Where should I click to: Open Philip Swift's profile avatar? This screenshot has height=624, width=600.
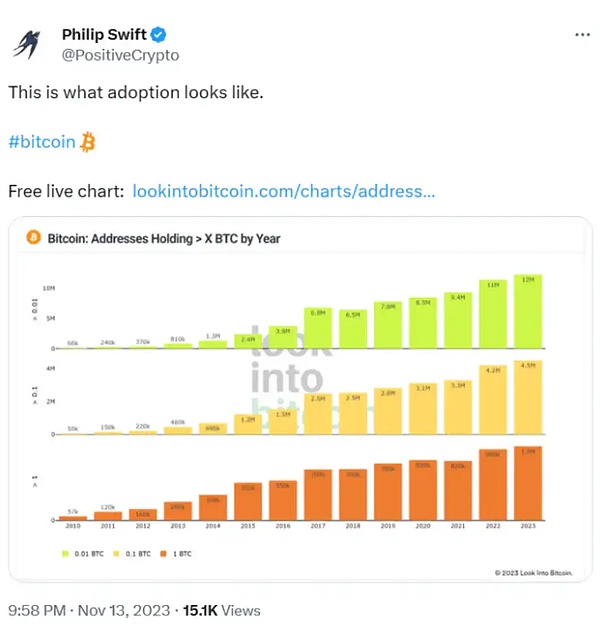click(28, 45)
